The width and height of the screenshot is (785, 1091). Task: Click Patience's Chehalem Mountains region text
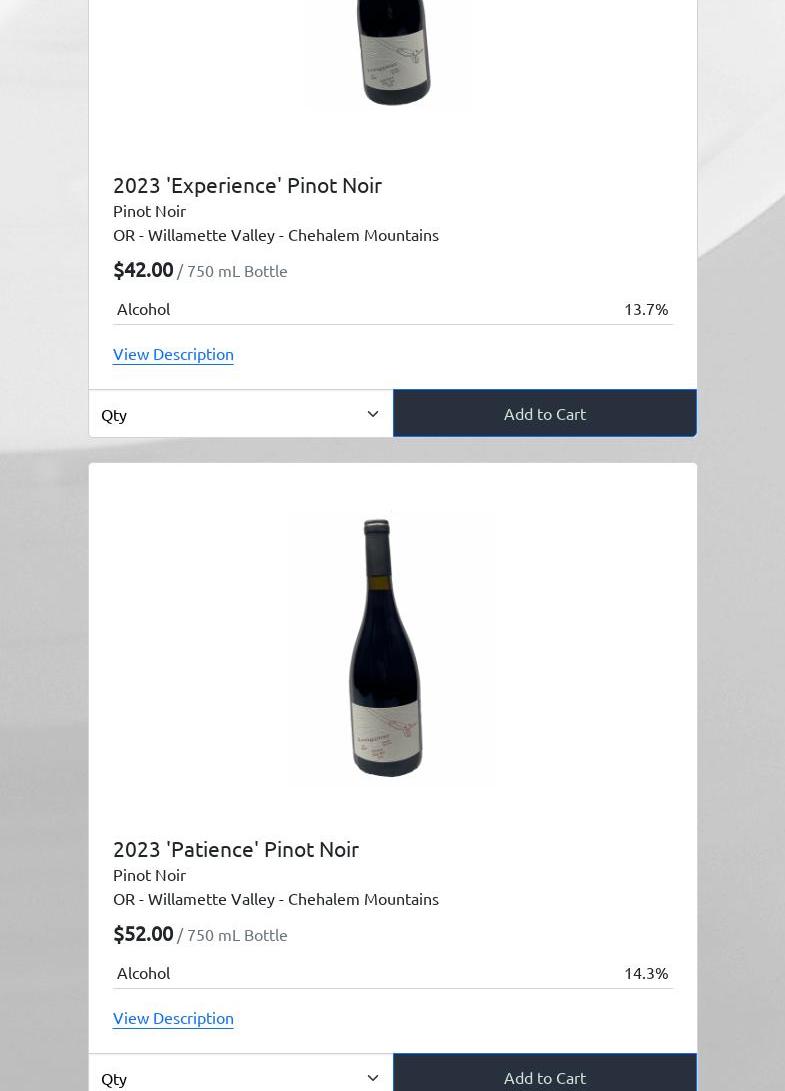click(x=363, y=899)
